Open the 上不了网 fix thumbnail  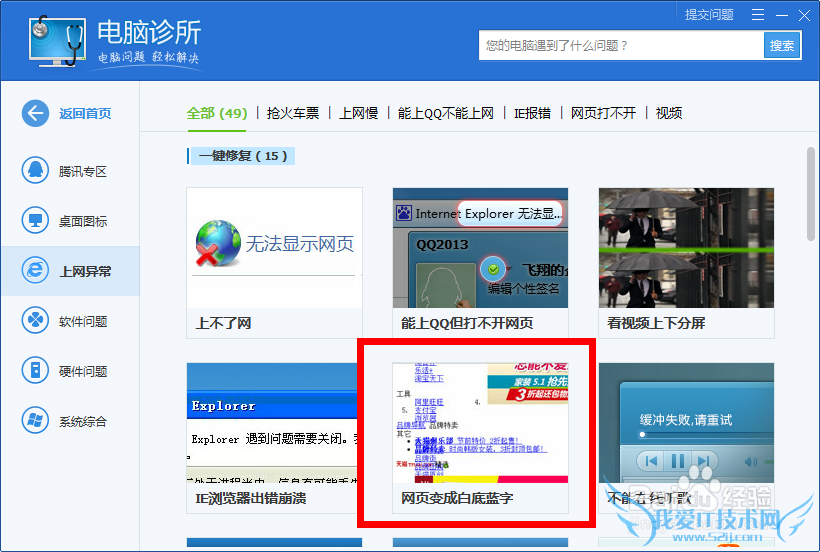click(x=274, y=248)
